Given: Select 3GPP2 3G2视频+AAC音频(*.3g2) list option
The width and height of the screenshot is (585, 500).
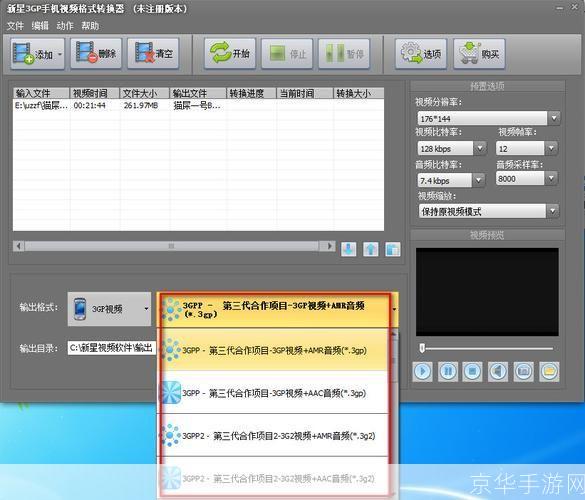Looking at the screenshot, I should tap(274, 478).
